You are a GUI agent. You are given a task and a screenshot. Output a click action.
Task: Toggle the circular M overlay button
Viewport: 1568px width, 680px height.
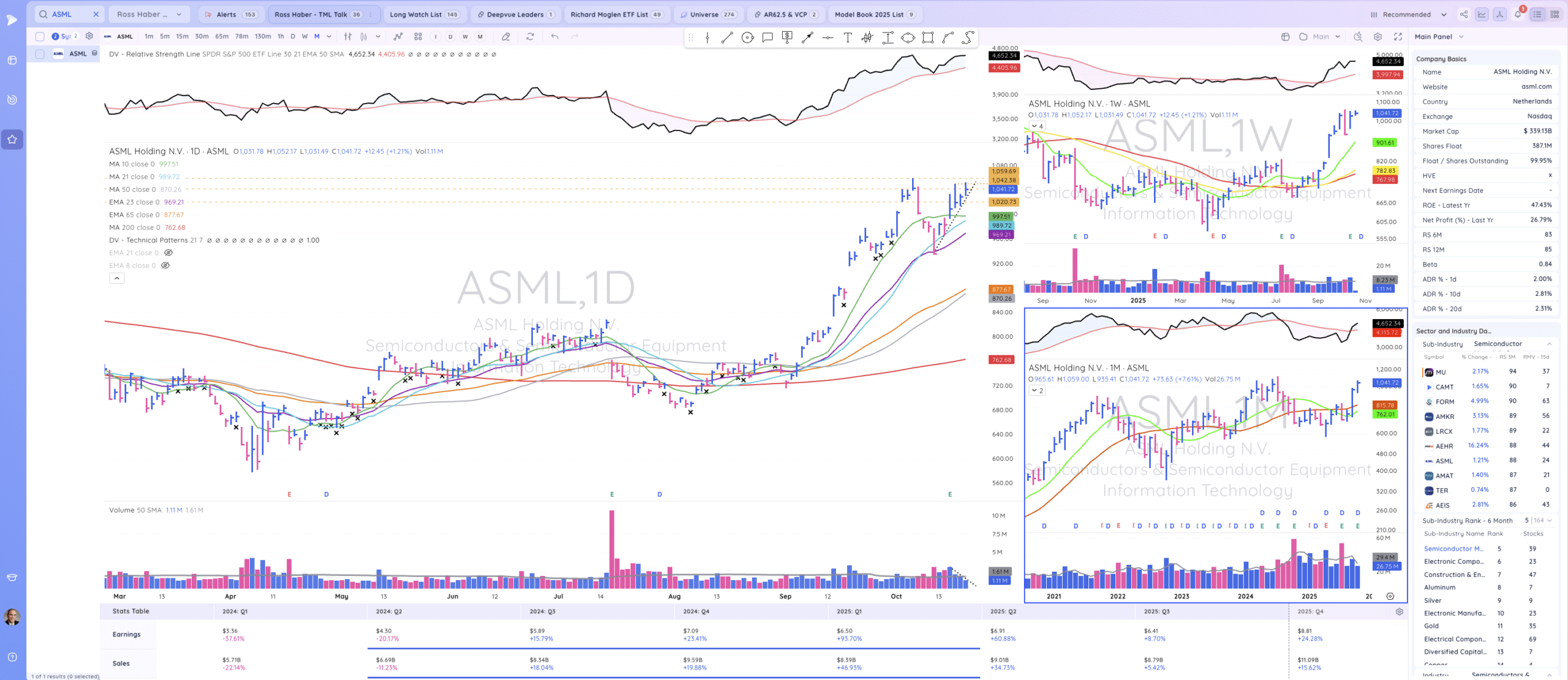[x=480, y=37]
